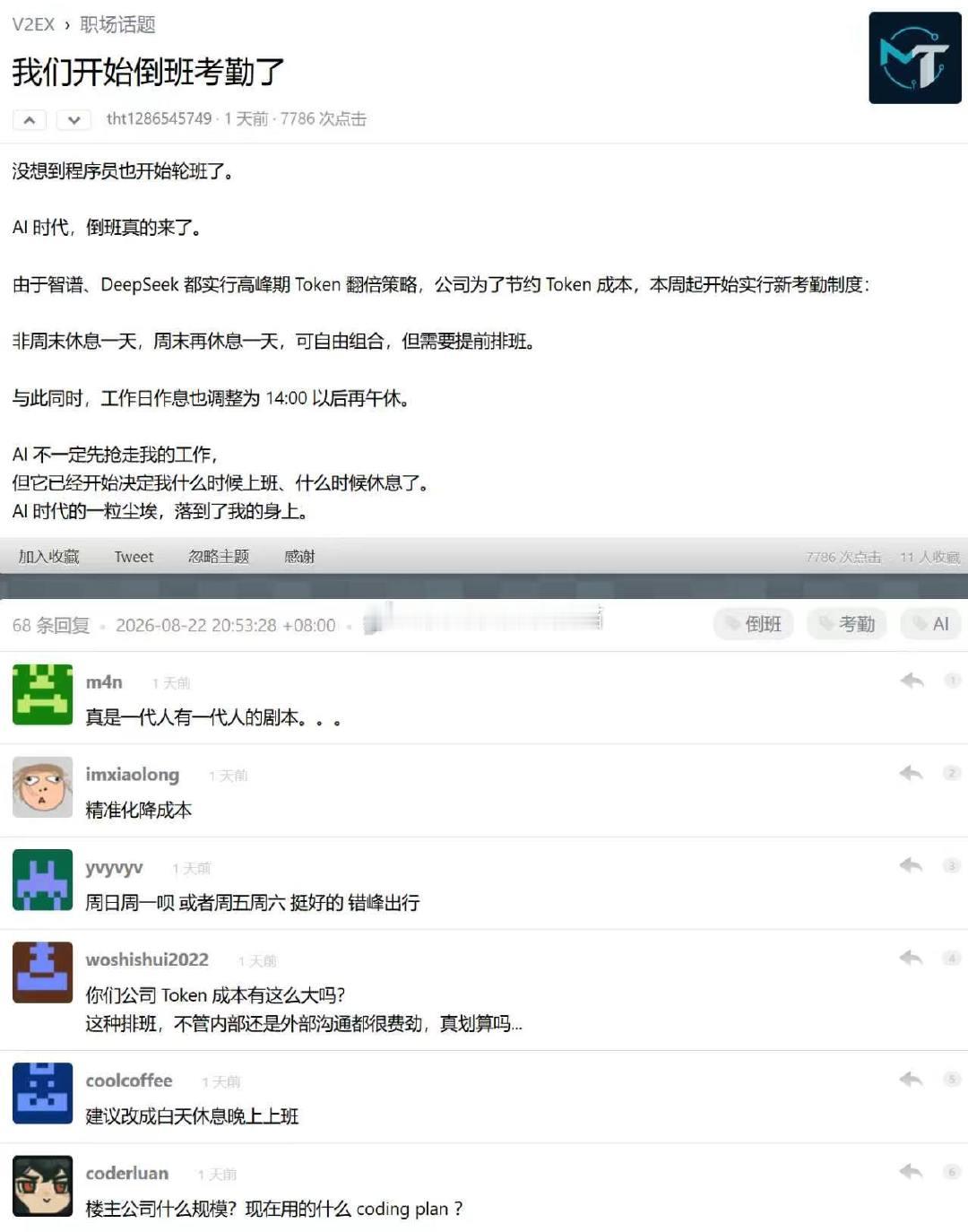Click 感谢 to thank the author
Viewport: 968px width, 1232px height.
click(299, 557)
